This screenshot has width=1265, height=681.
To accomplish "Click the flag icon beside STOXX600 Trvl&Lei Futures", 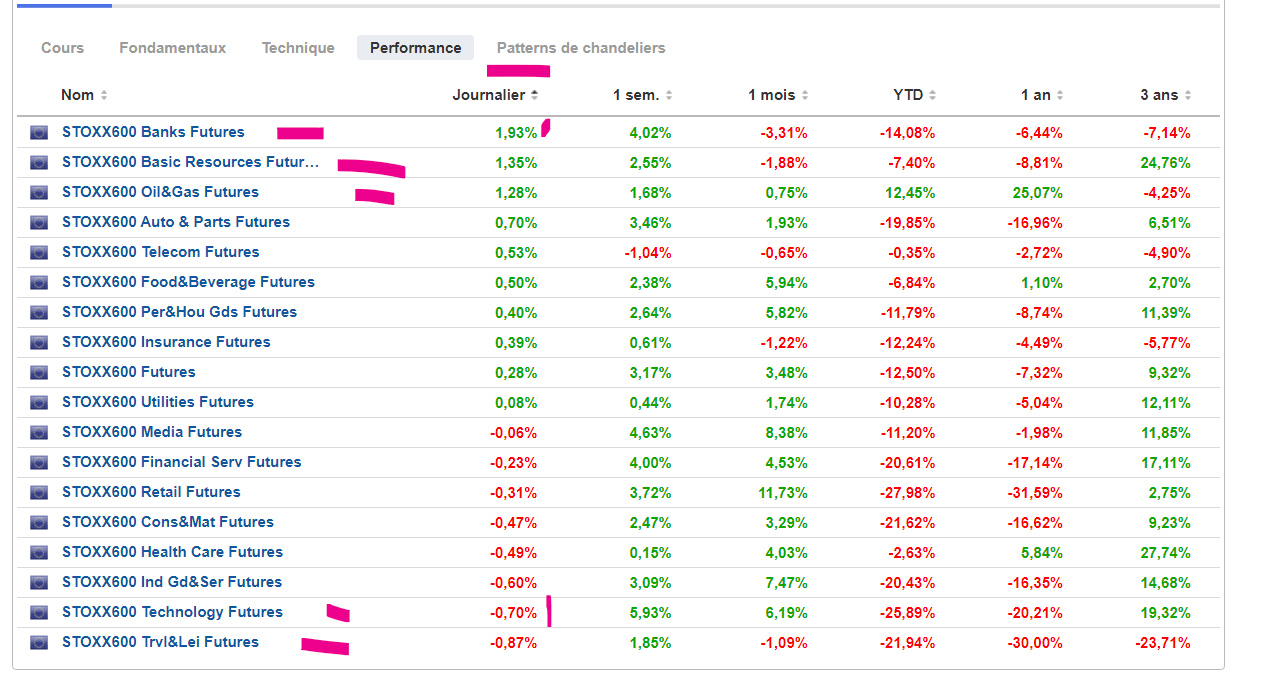I will coord(39,642).
